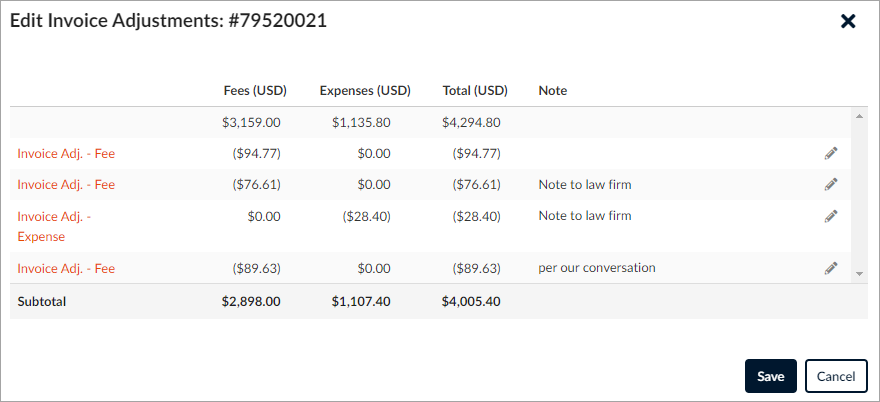The width and height of the screenshot is (880, 402).
Task: Click the pencil icon beside 'per our conversation'
Action: (x=831, y=268)
